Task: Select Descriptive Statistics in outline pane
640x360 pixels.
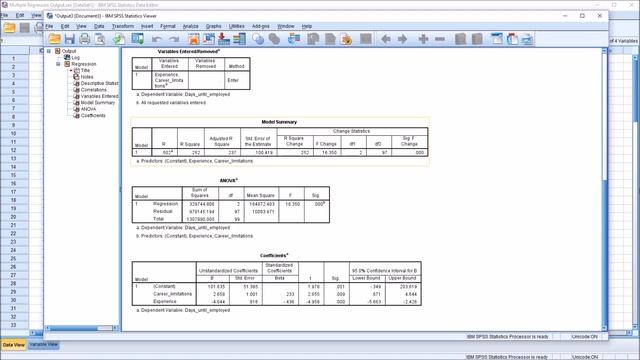Action: [99, 83]
